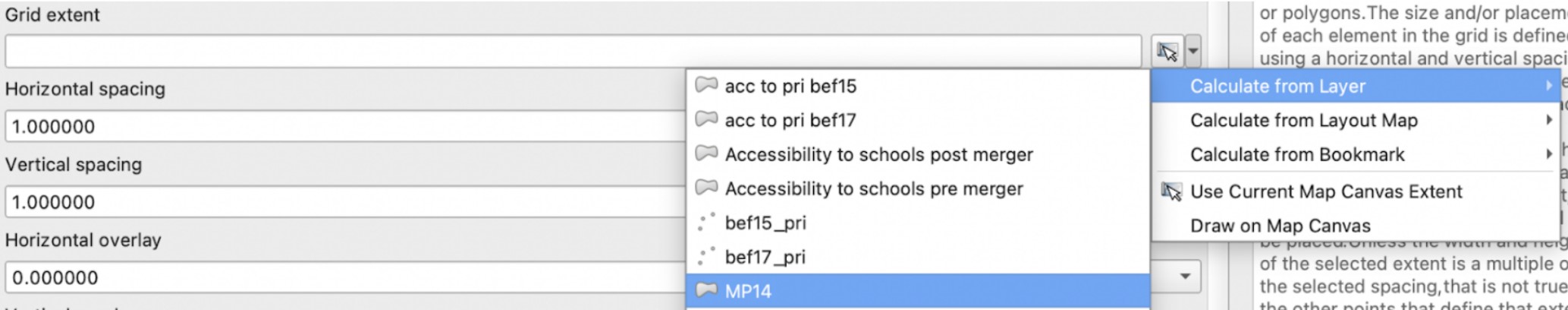
Task: Choose 'Accessibility to schools pre merger' layer
Action: (874, 188)
